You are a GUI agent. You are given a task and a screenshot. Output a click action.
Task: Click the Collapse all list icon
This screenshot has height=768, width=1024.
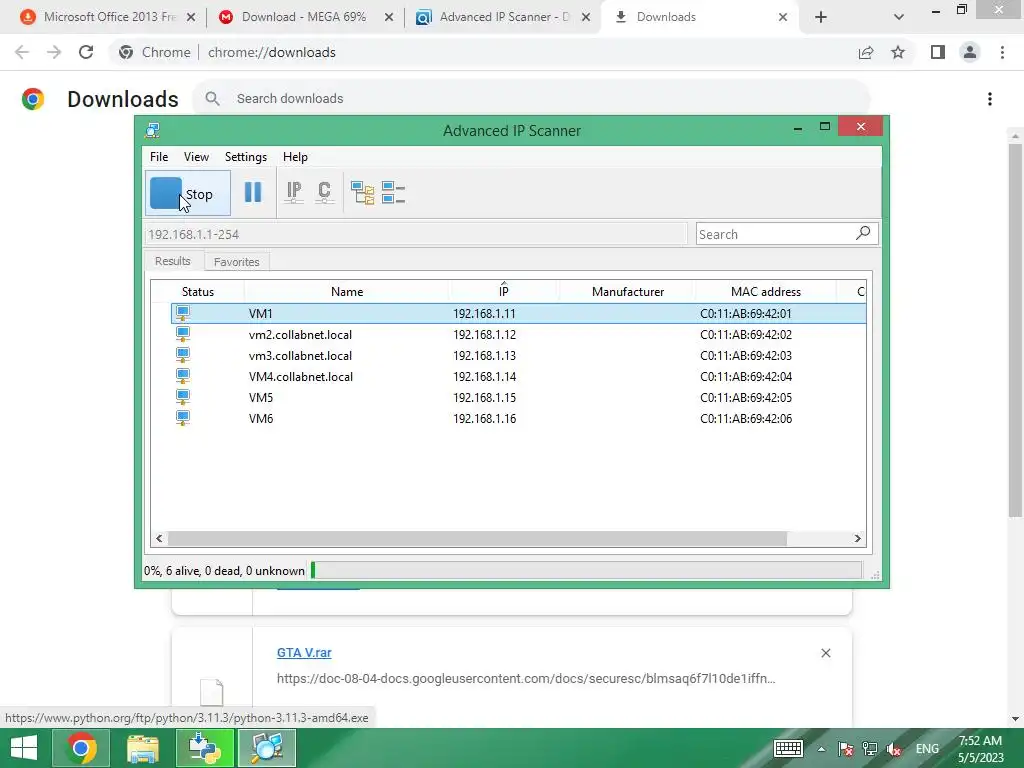[x=393, y=193]
